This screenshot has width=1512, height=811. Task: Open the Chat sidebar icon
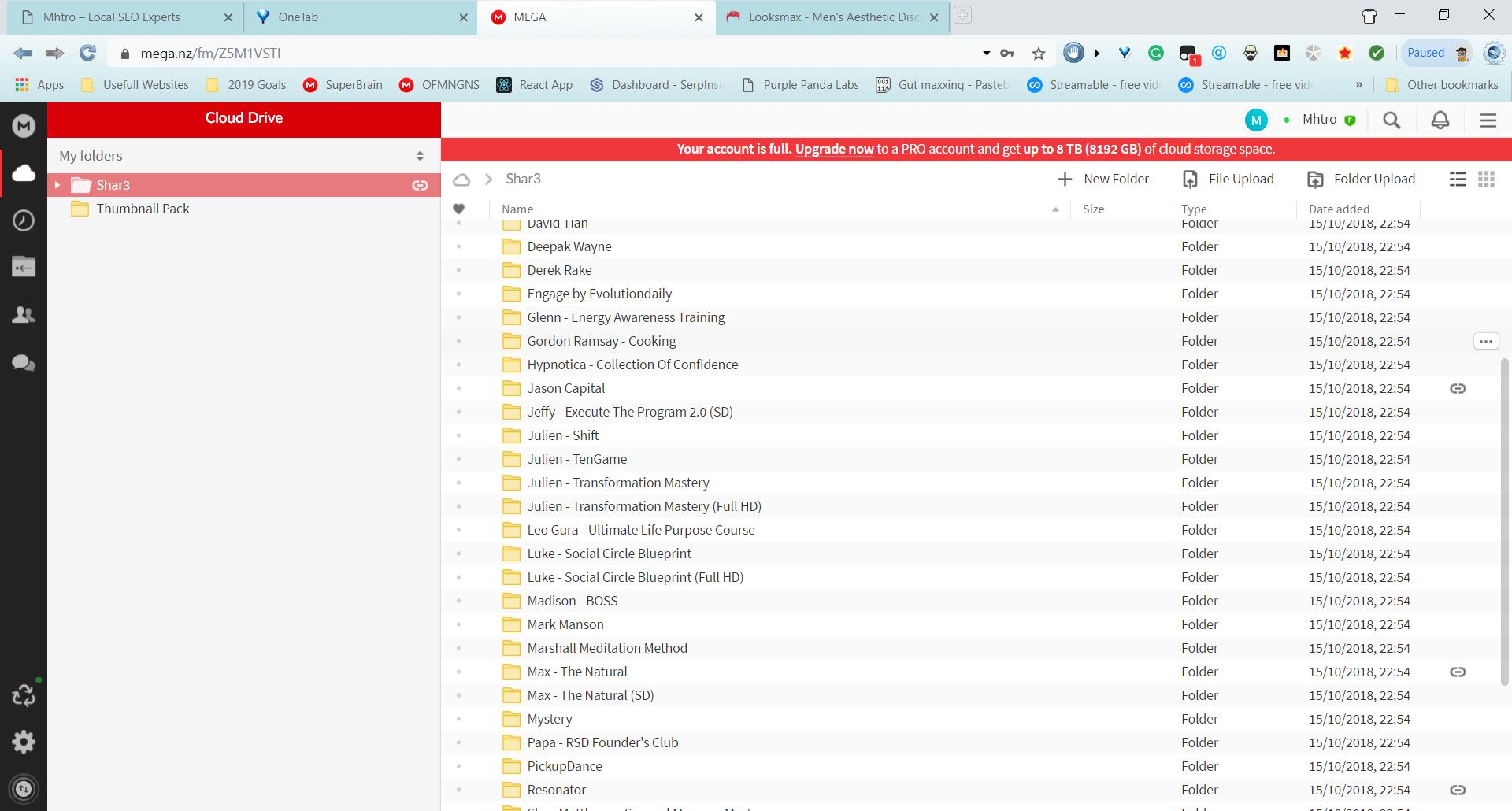24,363
